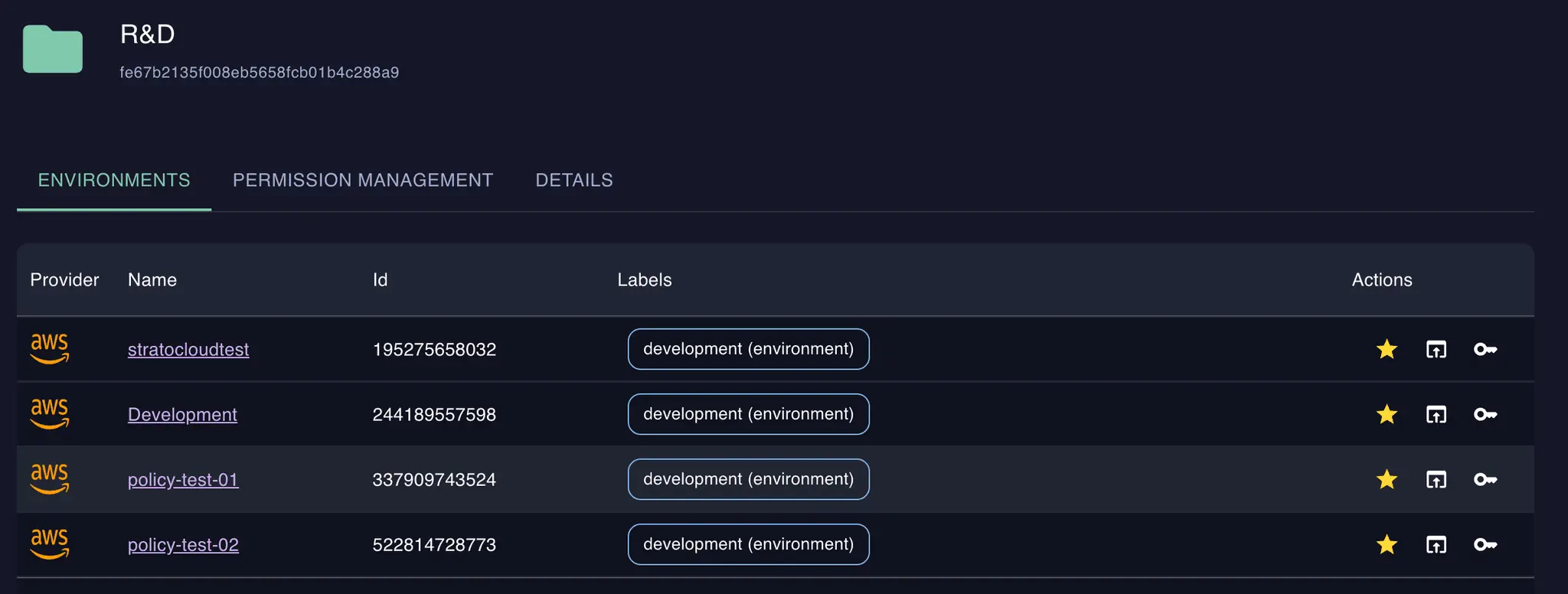This screenshot has height=594, width=1568.
Task: Select account id 522814728773
Action: [434, 544]
